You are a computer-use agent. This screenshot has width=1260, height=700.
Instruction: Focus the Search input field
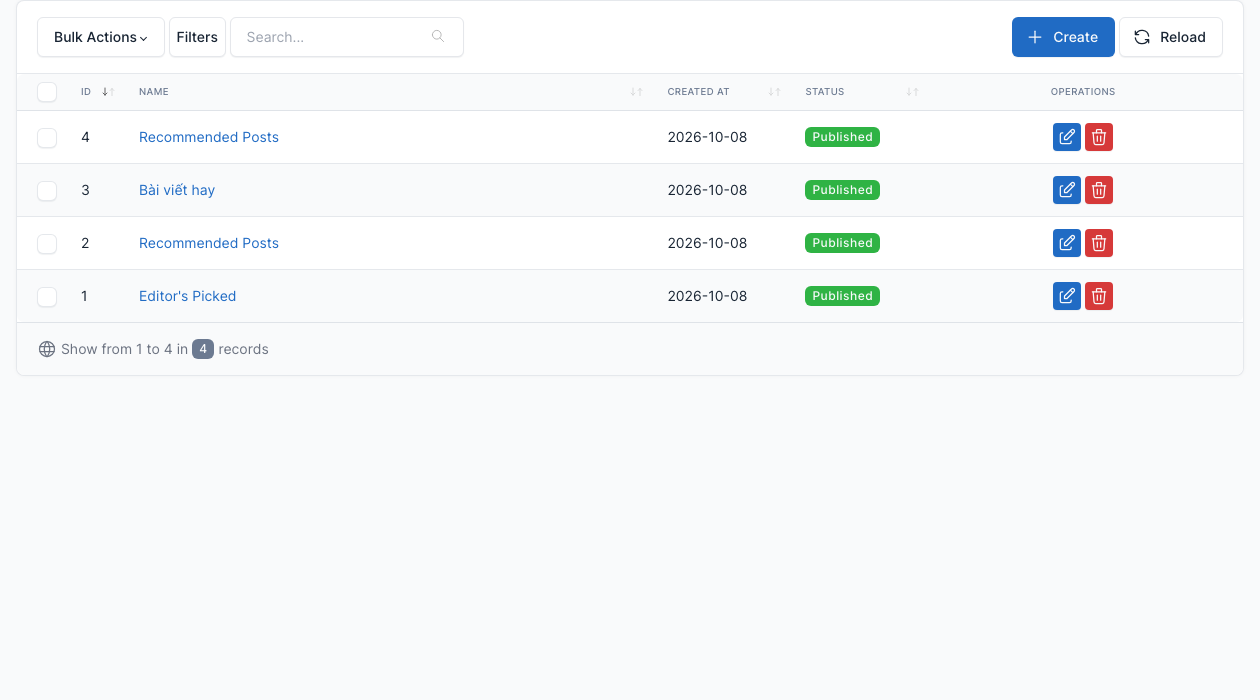347,37
